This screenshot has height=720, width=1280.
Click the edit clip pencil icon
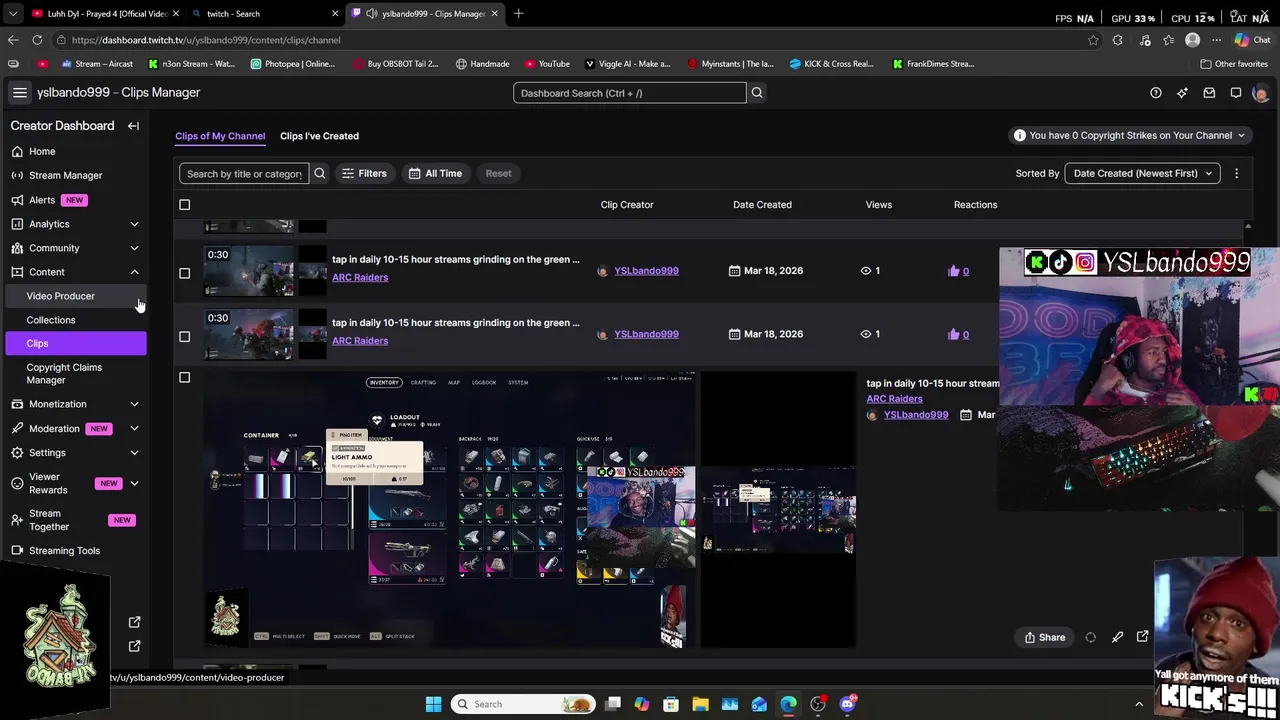(x=1117, y=637)
